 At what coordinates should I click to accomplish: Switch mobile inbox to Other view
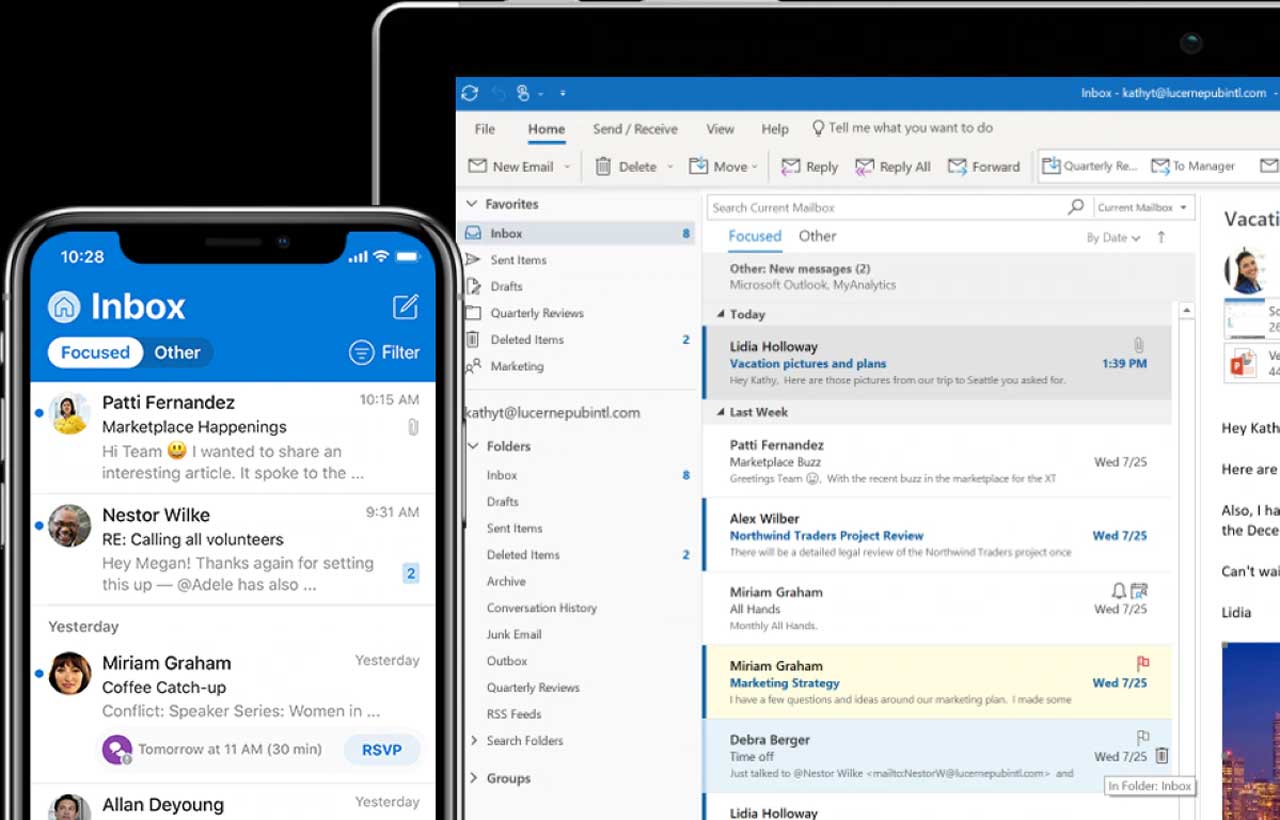[x=178, y=352]
